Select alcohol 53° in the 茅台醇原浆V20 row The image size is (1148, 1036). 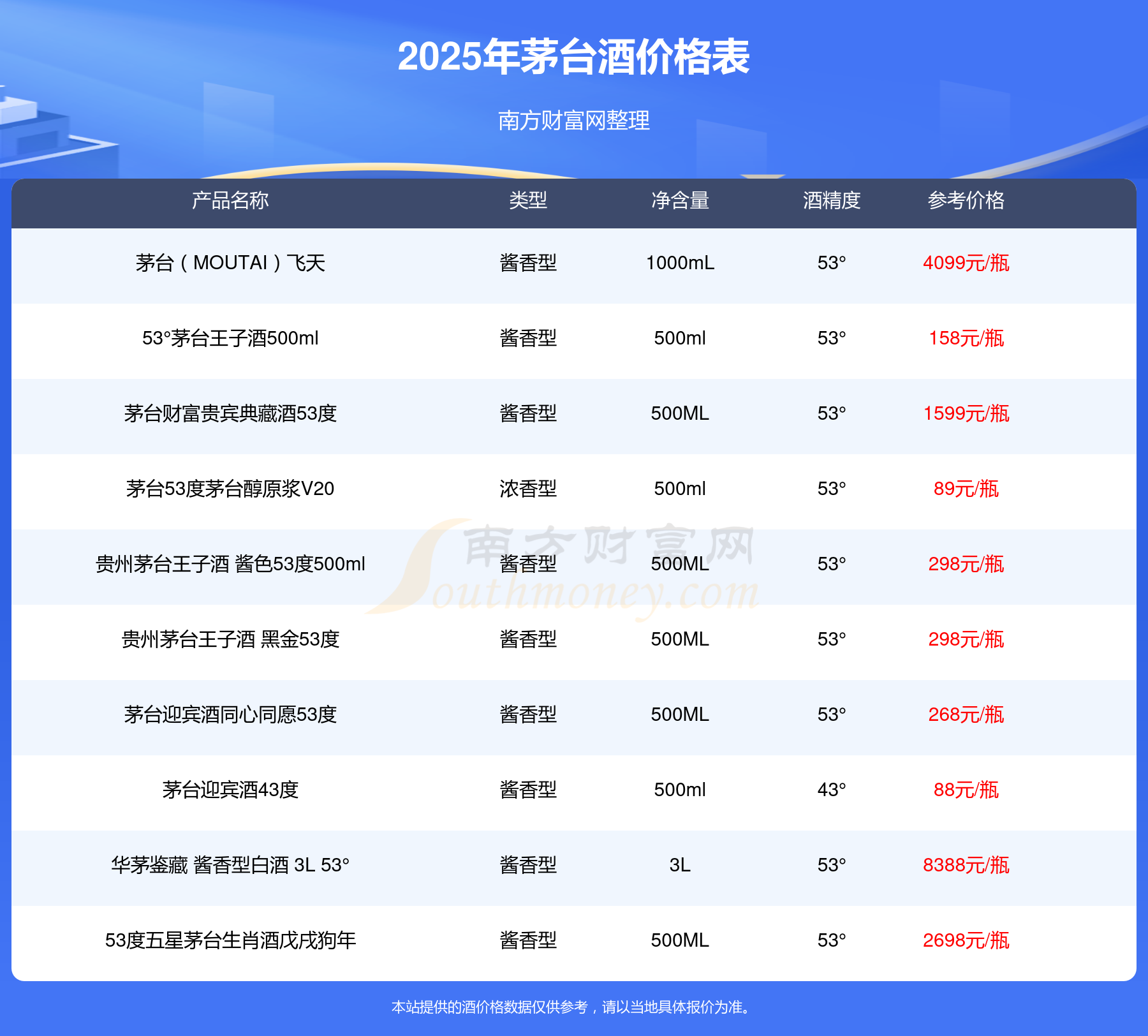point(832,489)
